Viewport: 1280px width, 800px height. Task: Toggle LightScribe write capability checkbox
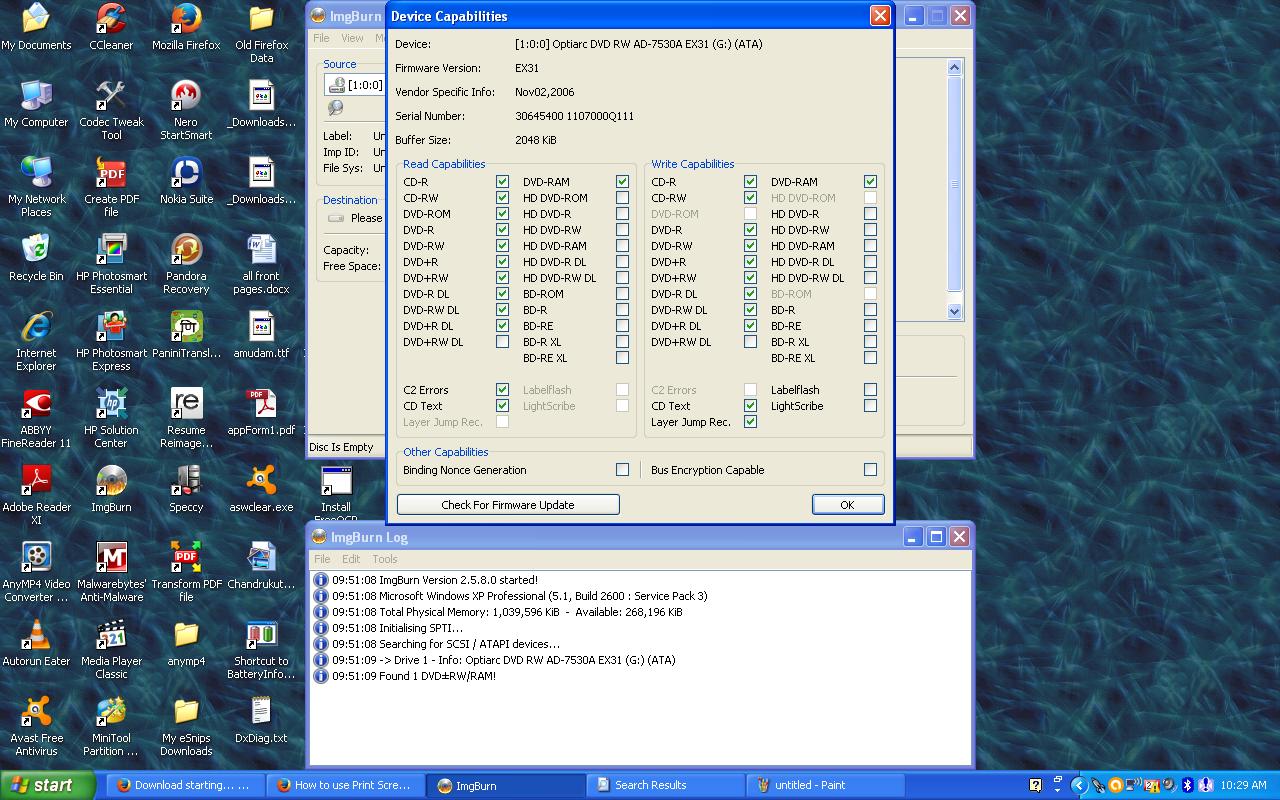click(x=870, y=406)
